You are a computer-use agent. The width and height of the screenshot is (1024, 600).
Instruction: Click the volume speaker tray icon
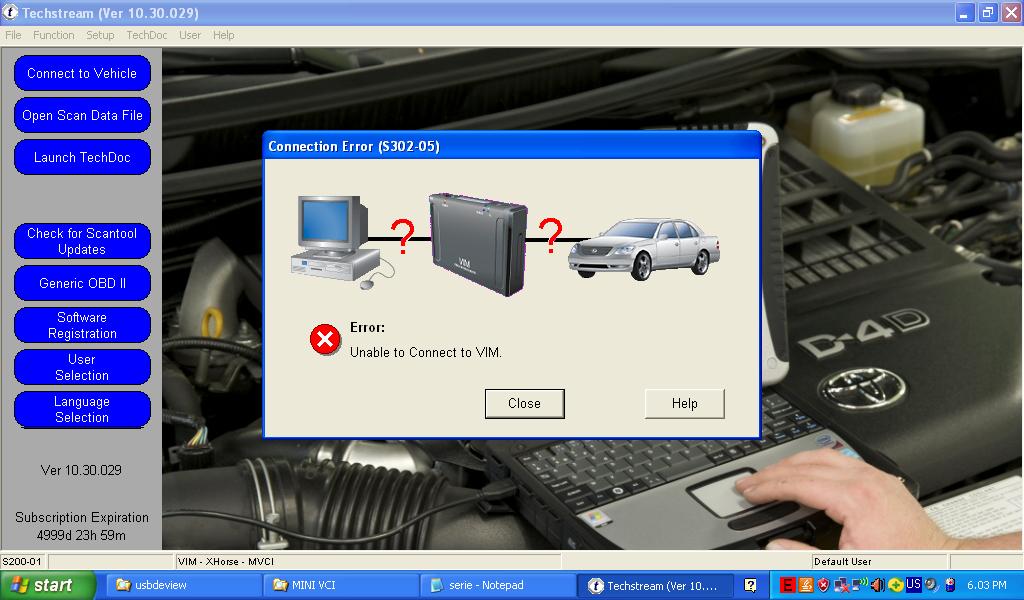point(877,585)
